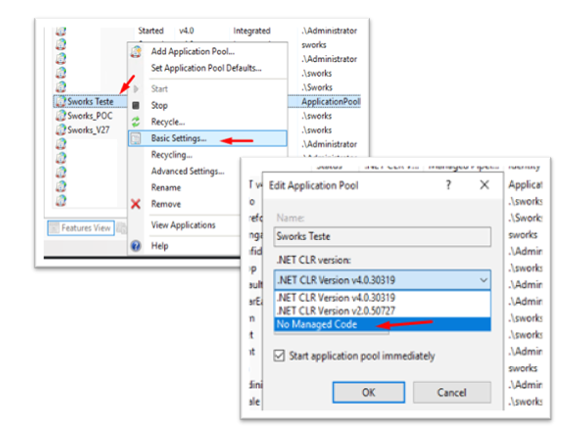The height and width of the screenshot is (435, 571).
Task: Toggle Start application pool immediately checkbox
Action: click(x=279, y=355)
